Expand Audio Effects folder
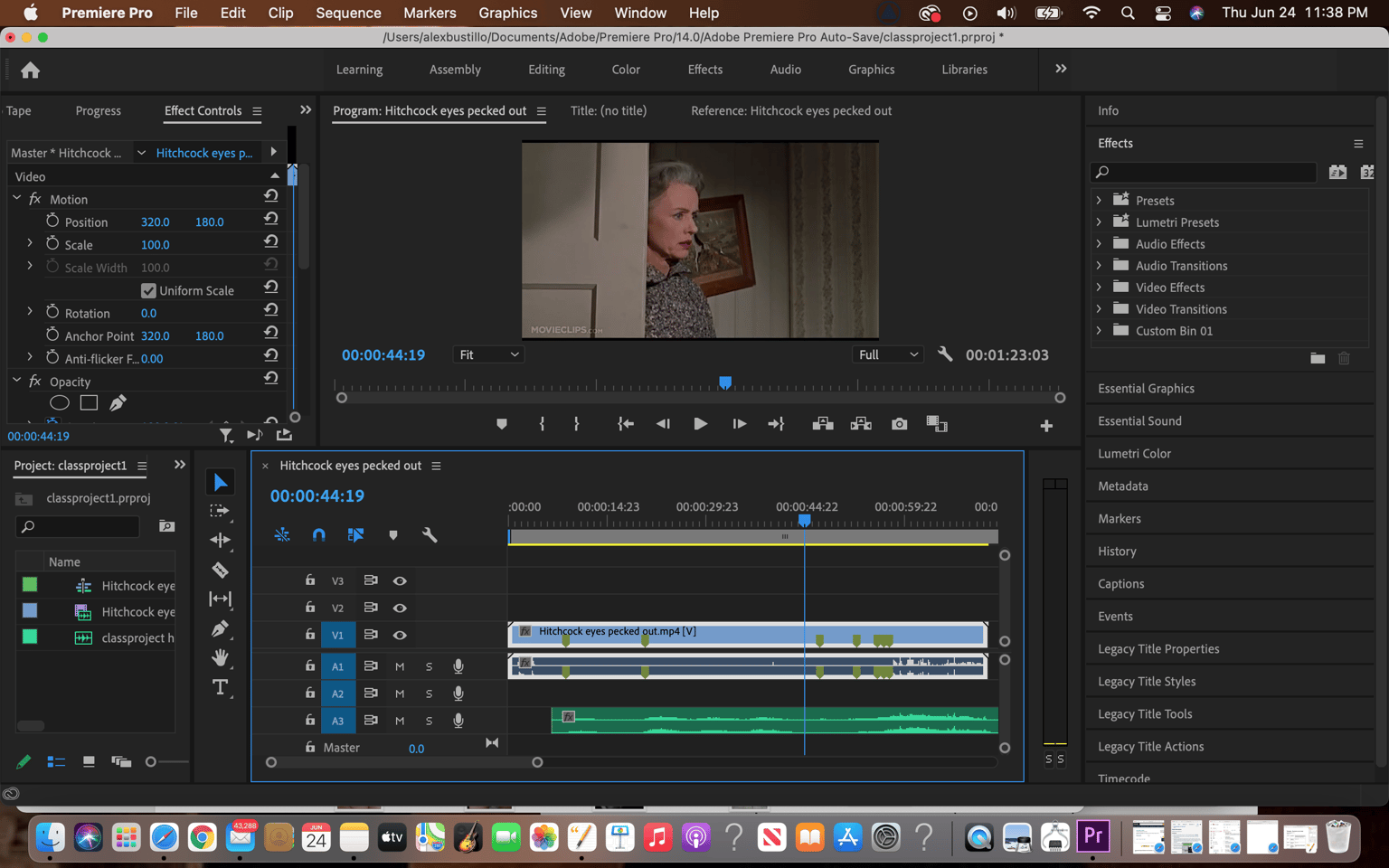 click(x=1099, y=243)
